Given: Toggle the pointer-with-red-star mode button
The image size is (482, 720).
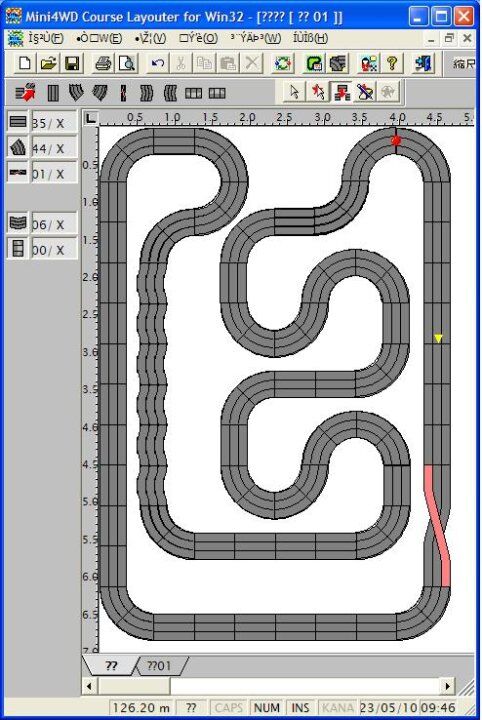Looking at the screenshot, I should [318, 92].
